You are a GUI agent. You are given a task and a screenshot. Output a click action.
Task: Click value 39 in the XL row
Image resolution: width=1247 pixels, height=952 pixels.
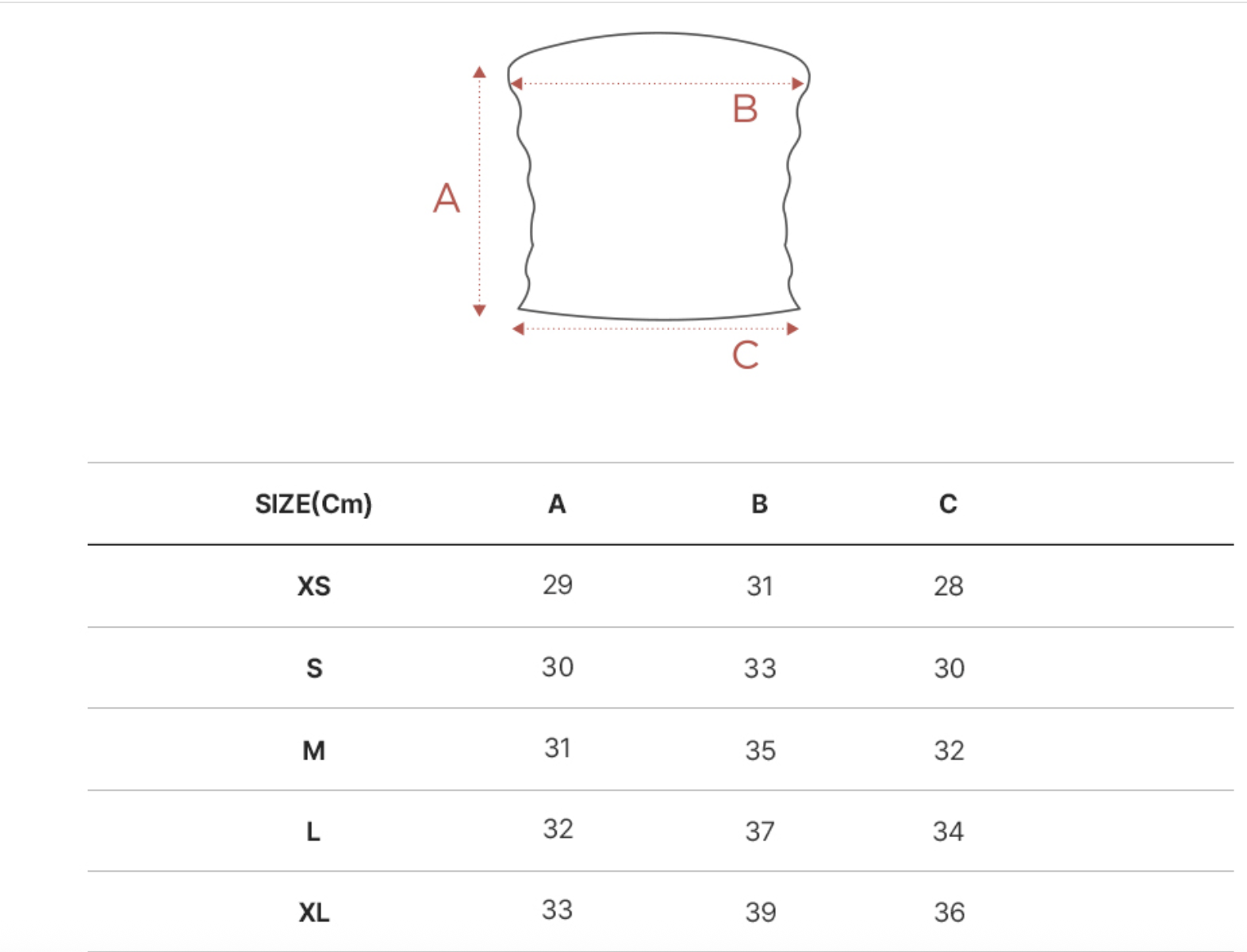pos(760,912)
